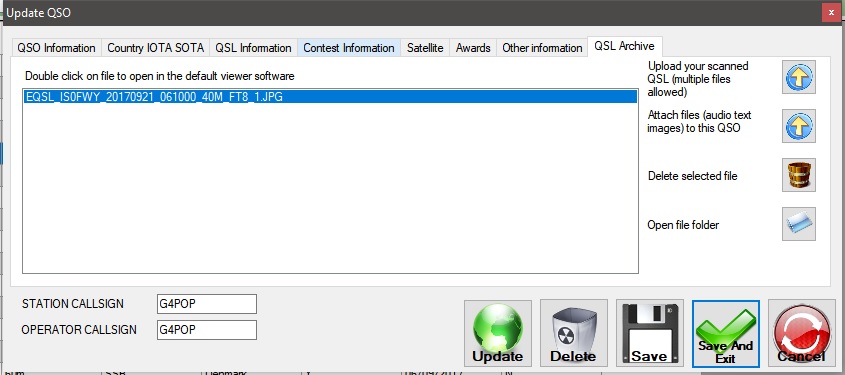
Task: Select the QSL Archive tab
Action: (625, 46)
